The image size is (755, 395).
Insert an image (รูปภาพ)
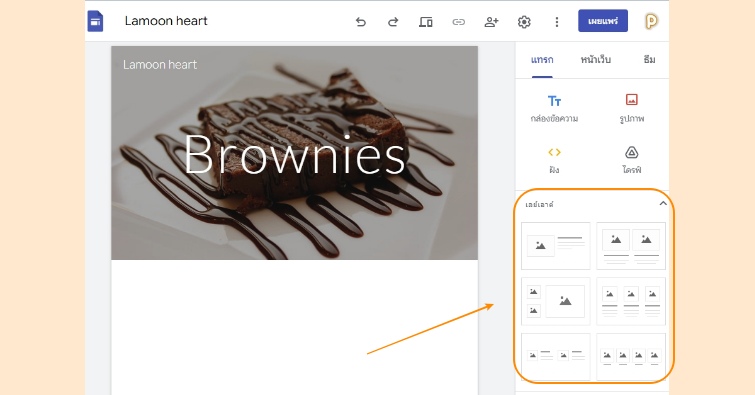pos(631,108)
